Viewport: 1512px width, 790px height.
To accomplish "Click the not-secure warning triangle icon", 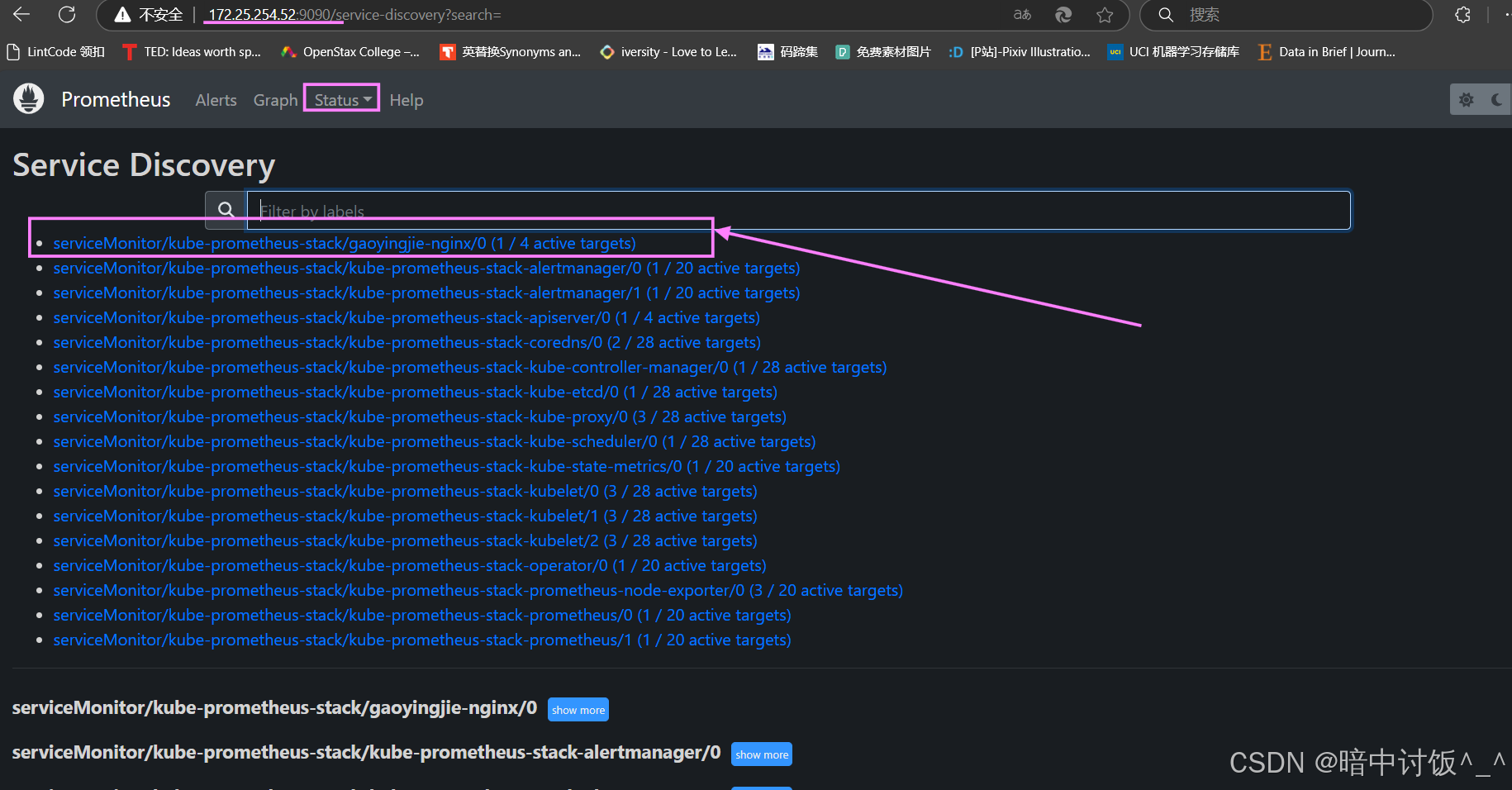I will click(x=122, y=15).
